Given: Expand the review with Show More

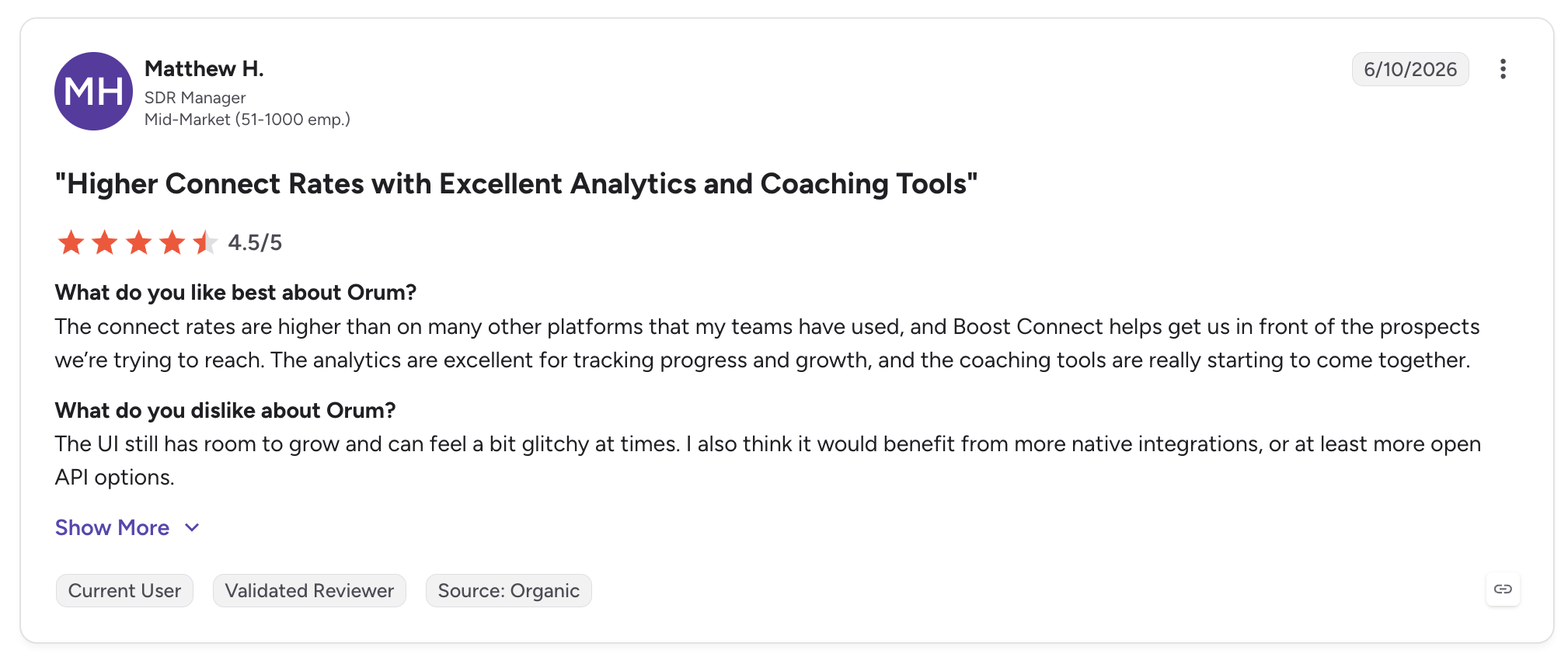Looking at the screenshot, I should 112,528.
